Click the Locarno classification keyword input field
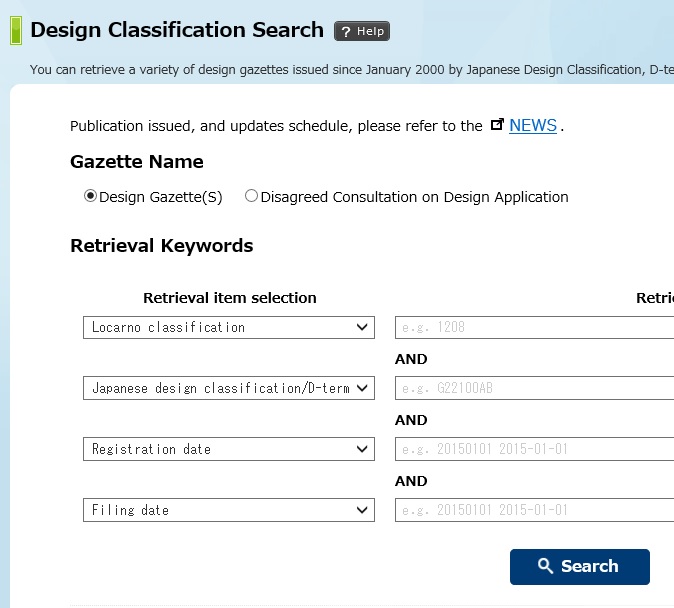 [535, 327]
